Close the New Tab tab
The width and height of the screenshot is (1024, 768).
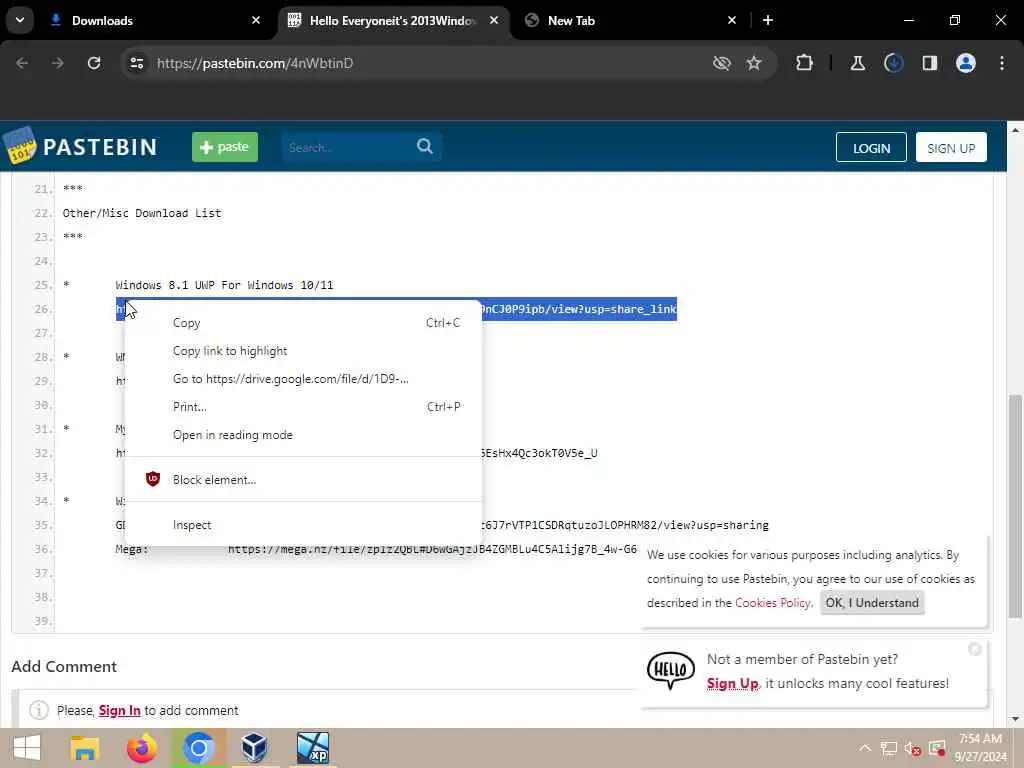coord(731,20)
